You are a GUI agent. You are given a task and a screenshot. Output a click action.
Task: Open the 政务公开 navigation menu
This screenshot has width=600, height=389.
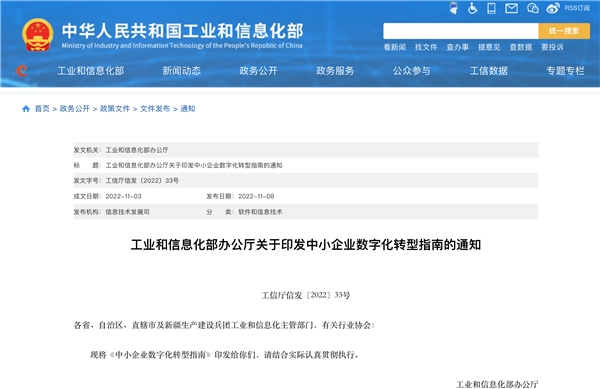(258, 71)
